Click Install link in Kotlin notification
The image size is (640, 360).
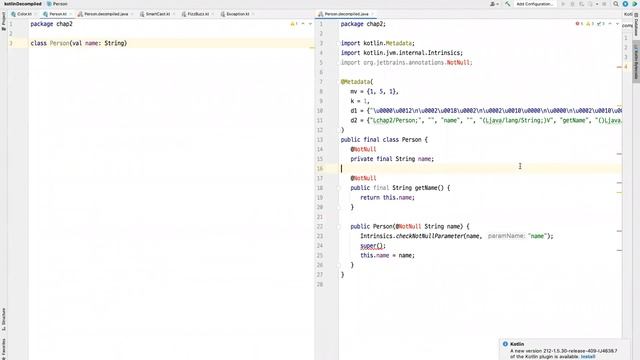[588, 356]
